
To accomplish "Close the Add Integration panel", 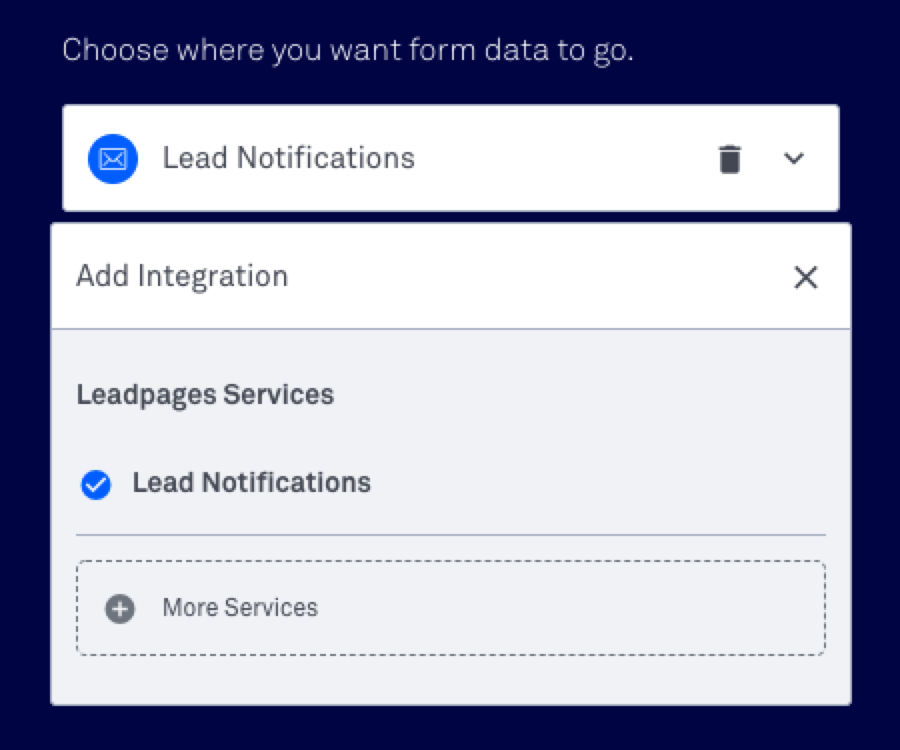I will [x=806, y=277].
